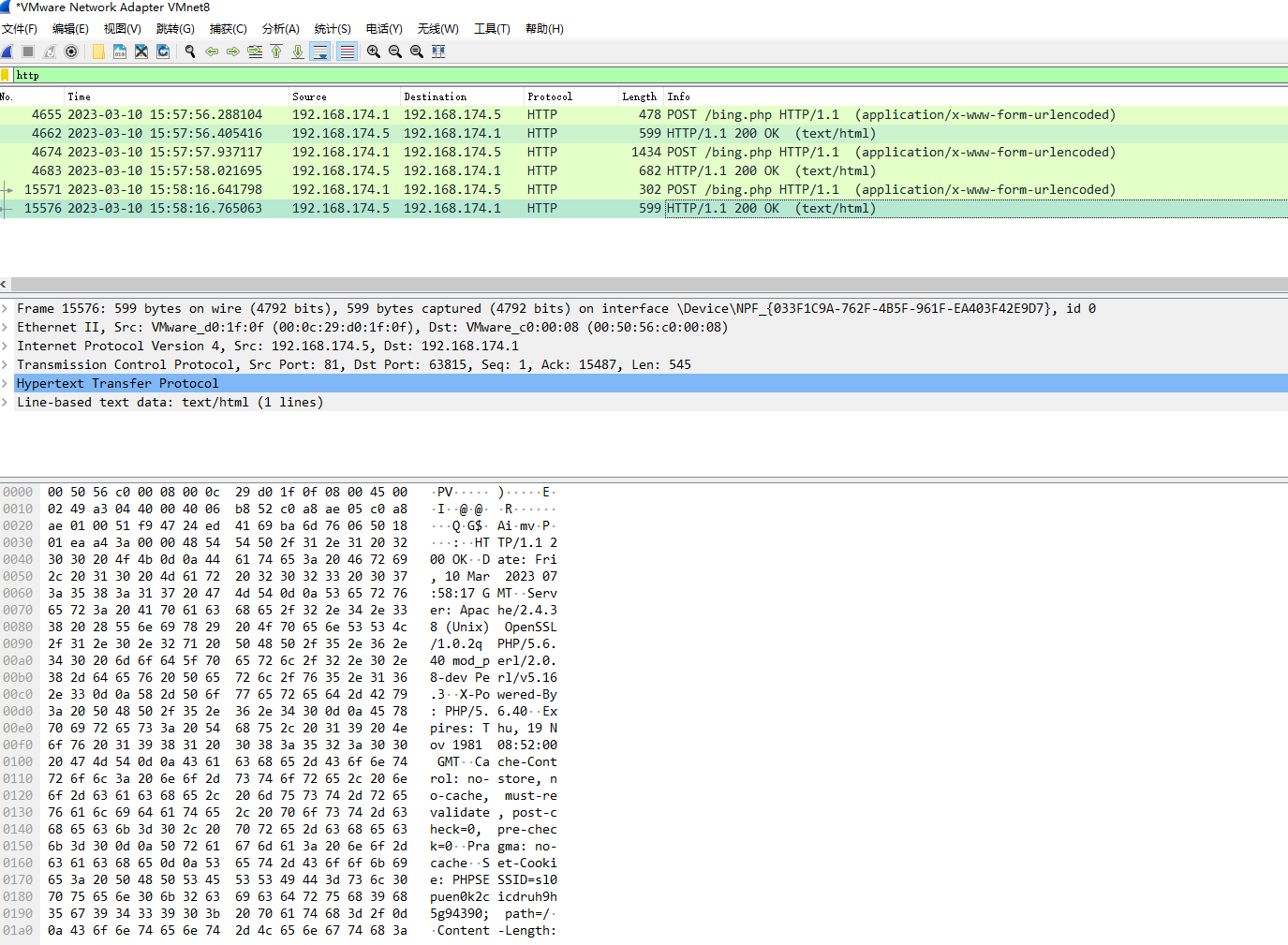Open a capture file via folder icon
Image resolution: width=1288 pixels, height=945 pixels.
click(x=98, y=52)
